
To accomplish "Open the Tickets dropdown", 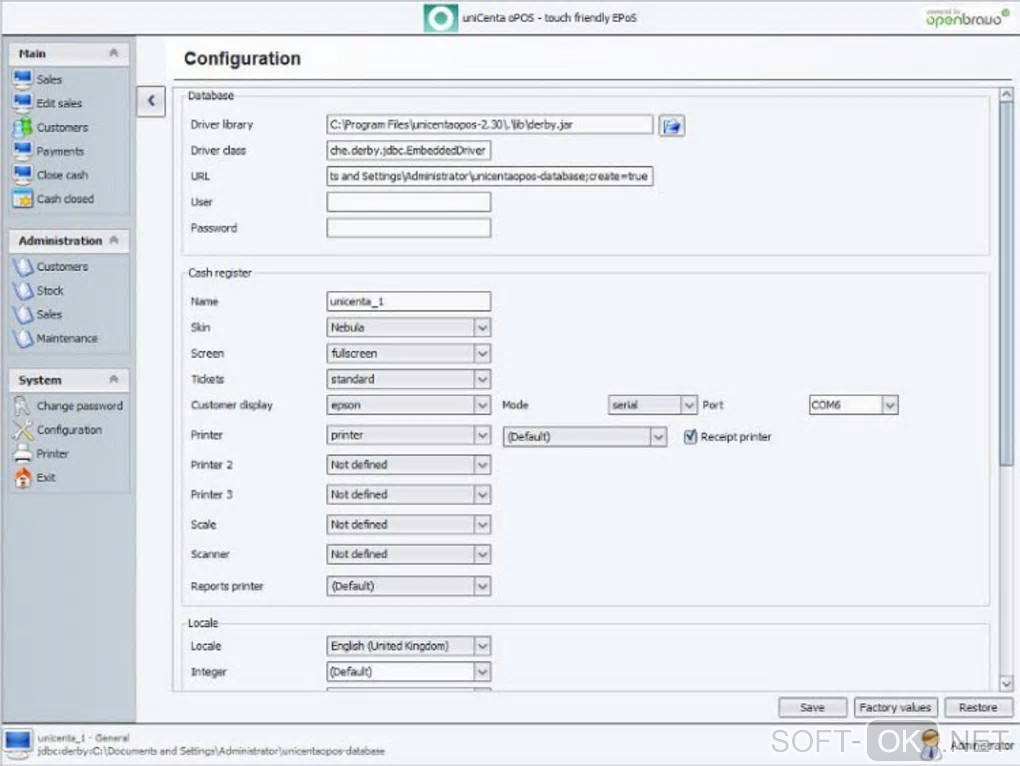I will click(x=481, y=379).
